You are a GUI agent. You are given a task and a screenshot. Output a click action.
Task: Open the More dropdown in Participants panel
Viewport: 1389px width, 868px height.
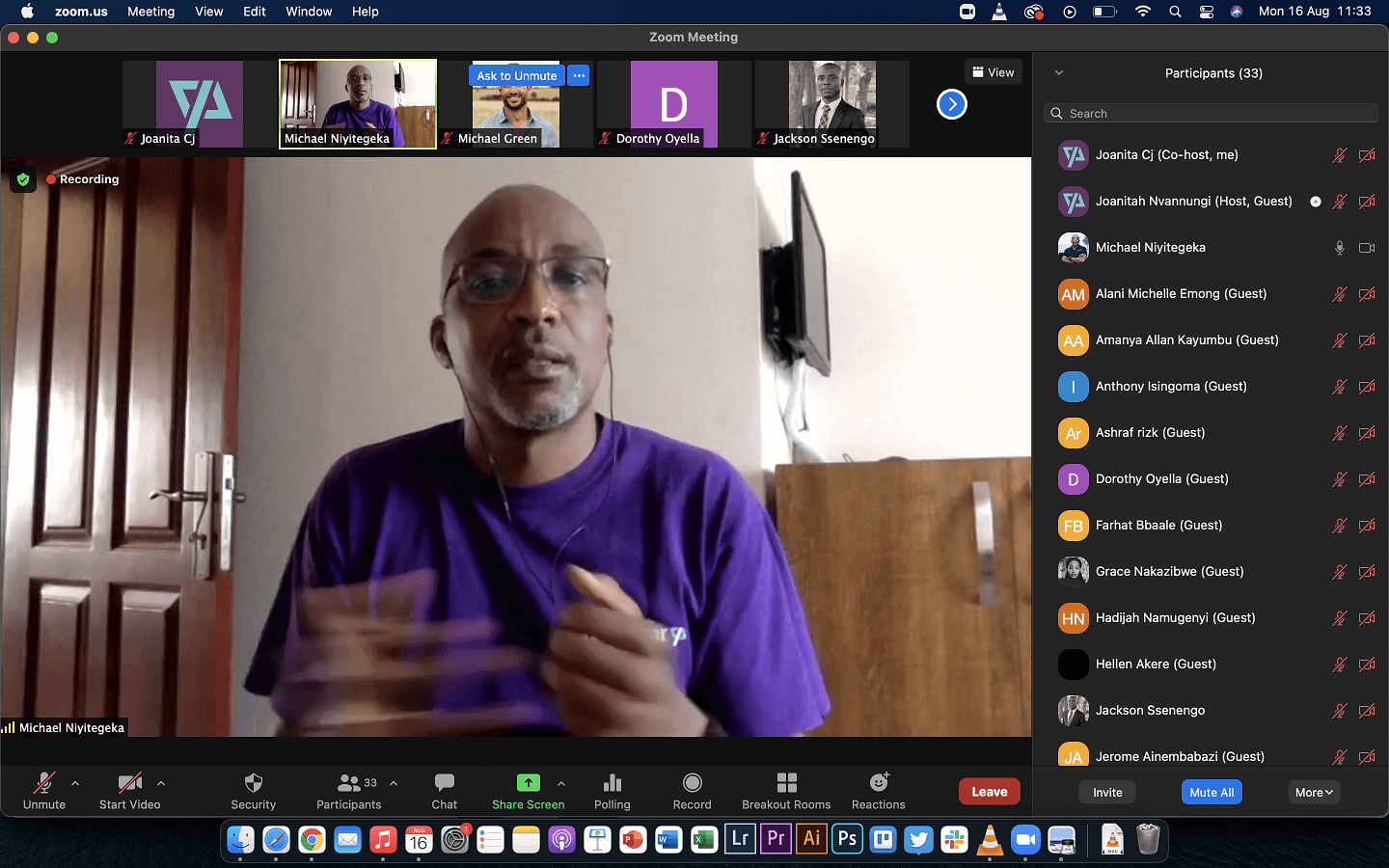(1314, 792)
